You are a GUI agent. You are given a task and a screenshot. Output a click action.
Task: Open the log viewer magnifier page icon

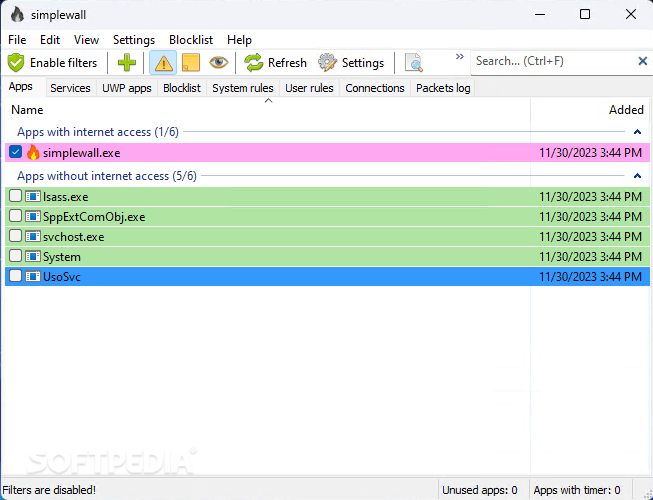tap(414, 63)
